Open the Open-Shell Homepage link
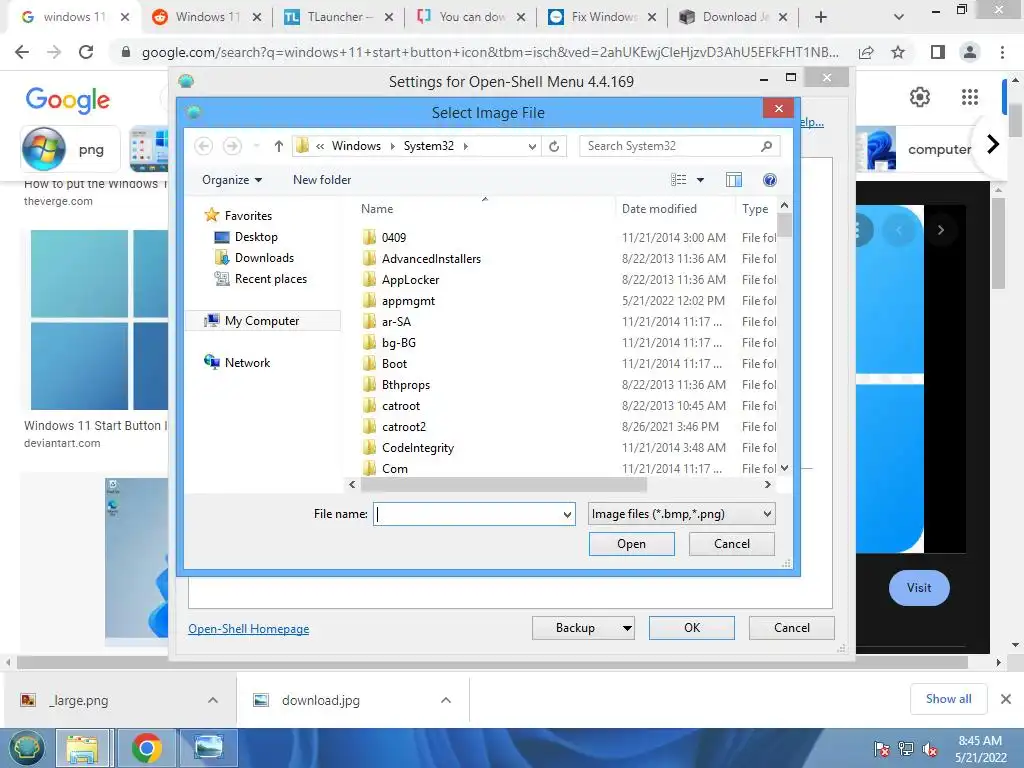The width and height of the screenshot is (1024, 768). [249, 629]
